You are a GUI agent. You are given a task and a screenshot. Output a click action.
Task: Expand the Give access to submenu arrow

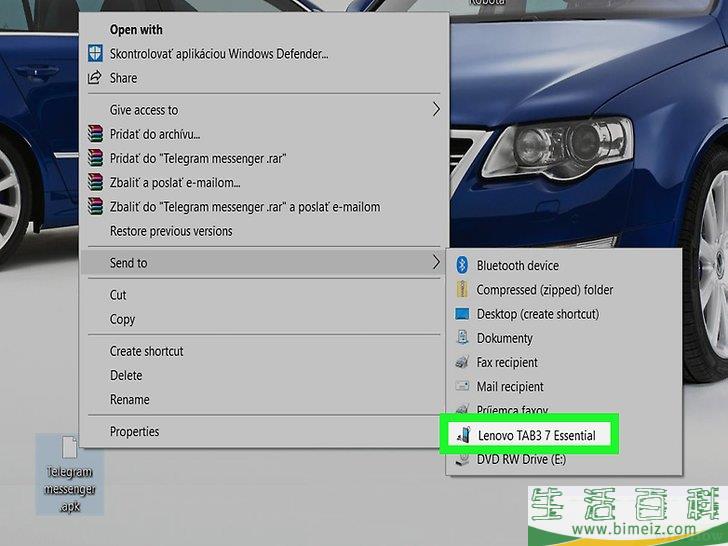(436, 110)
